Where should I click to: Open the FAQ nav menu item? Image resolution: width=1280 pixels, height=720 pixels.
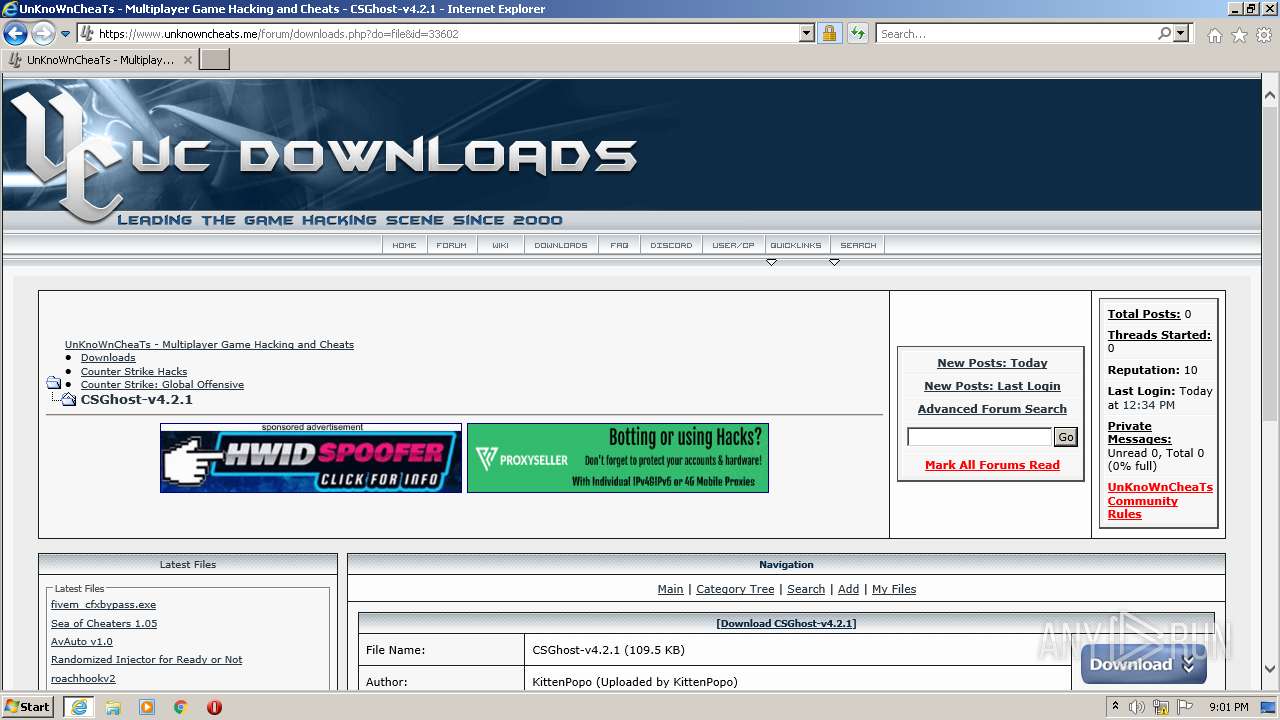click(619, 245)
